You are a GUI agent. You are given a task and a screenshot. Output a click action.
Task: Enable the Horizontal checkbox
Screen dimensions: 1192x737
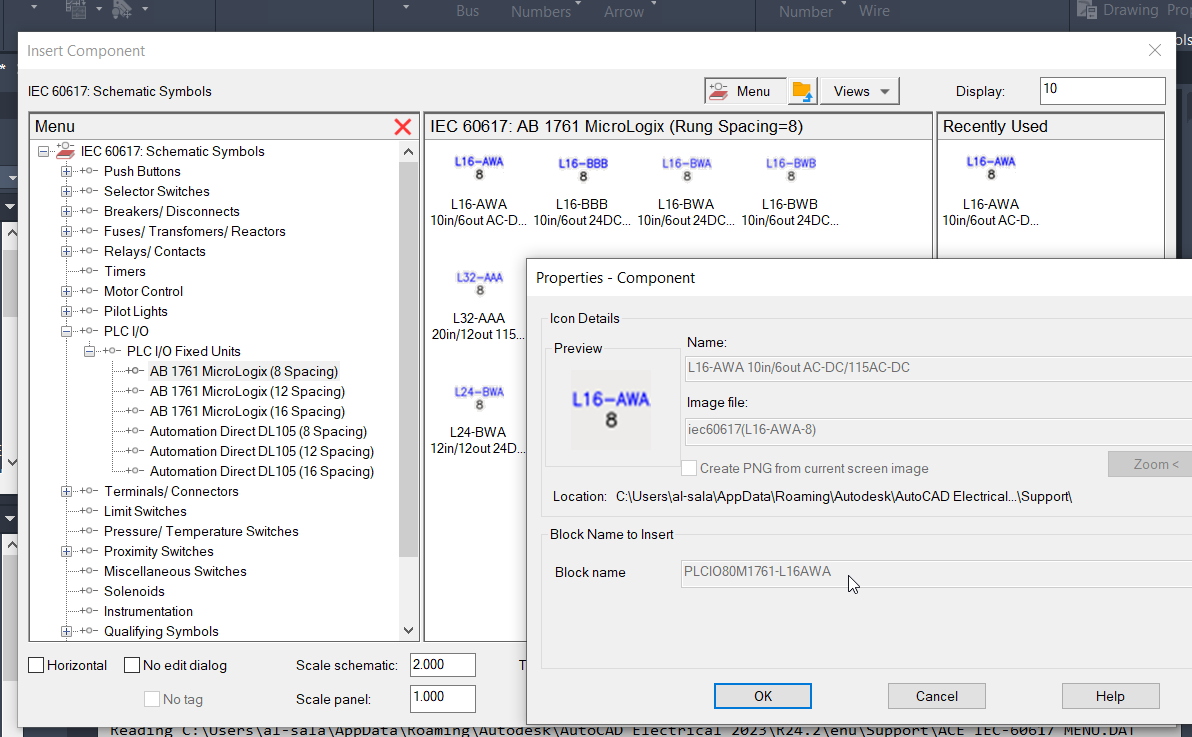pyautogui.click(x=36, y=664)
